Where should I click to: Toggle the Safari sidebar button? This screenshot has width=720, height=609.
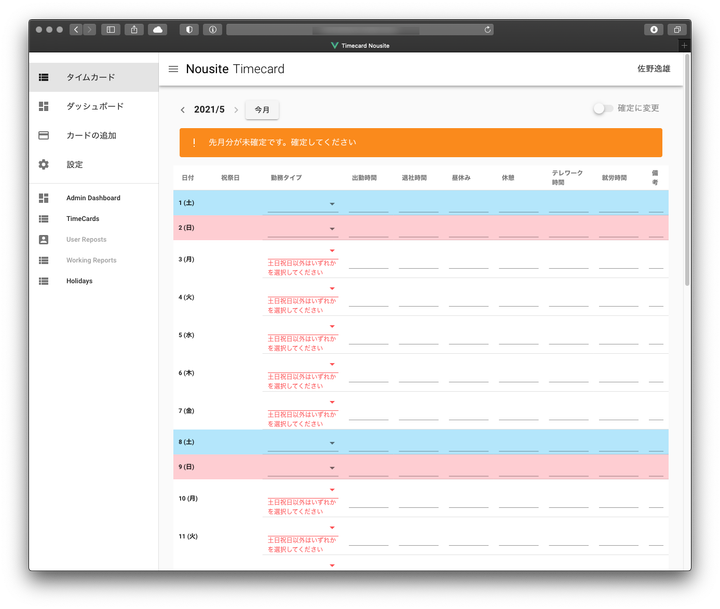tap(111, 29)
